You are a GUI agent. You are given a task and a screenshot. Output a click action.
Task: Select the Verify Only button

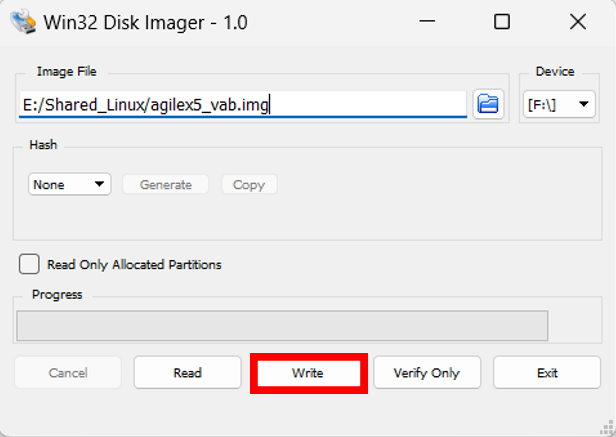[x=427, y=373]
